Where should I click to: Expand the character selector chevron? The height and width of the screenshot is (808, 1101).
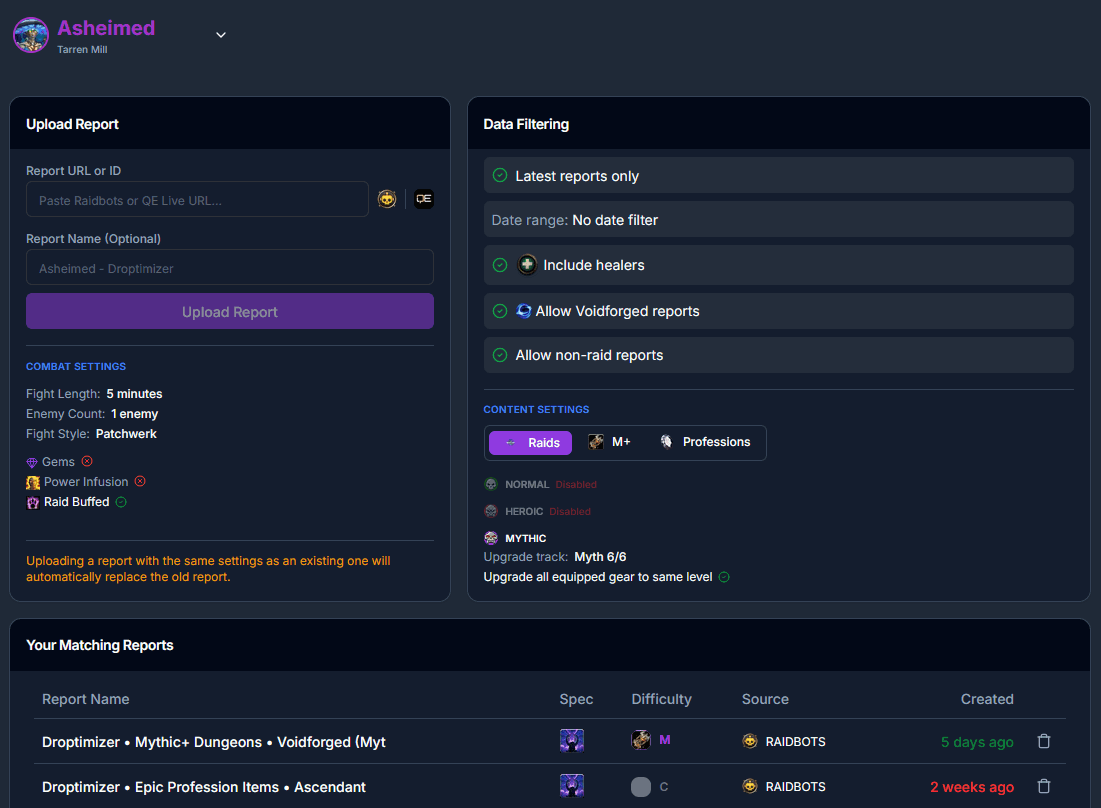(x=220, y=35)
